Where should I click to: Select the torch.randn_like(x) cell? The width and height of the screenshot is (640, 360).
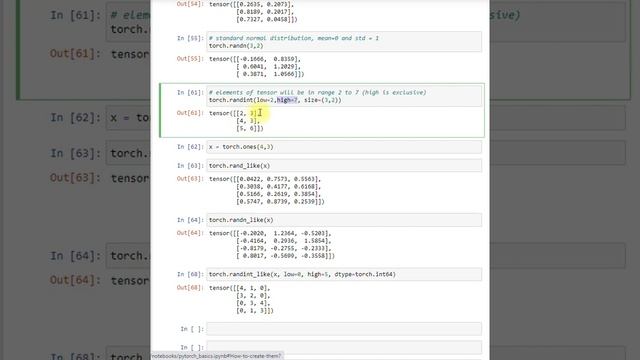(344, 220)
